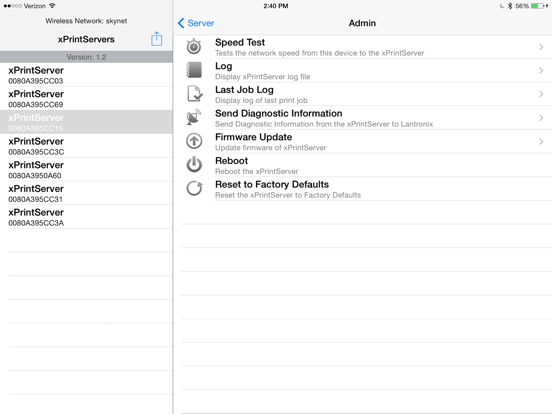
Task: Select xPrintServer 0080A3950A60
Action: [x=86, y=169]
